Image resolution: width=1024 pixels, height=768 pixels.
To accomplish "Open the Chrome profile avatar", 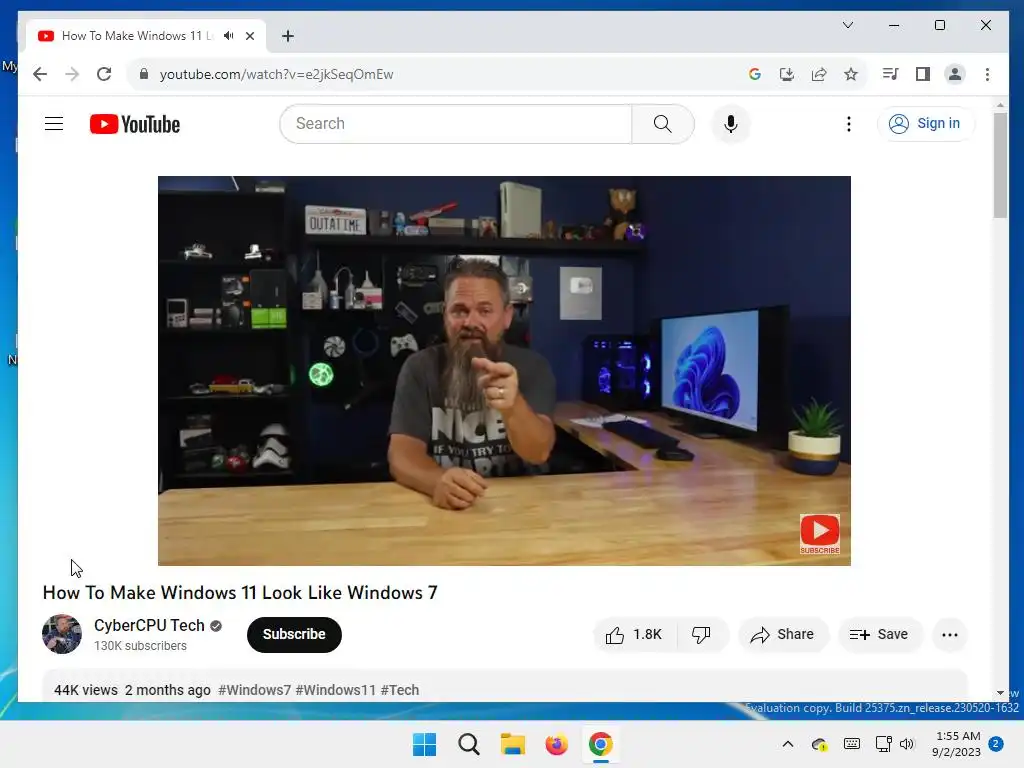I will tap(955, 74).
